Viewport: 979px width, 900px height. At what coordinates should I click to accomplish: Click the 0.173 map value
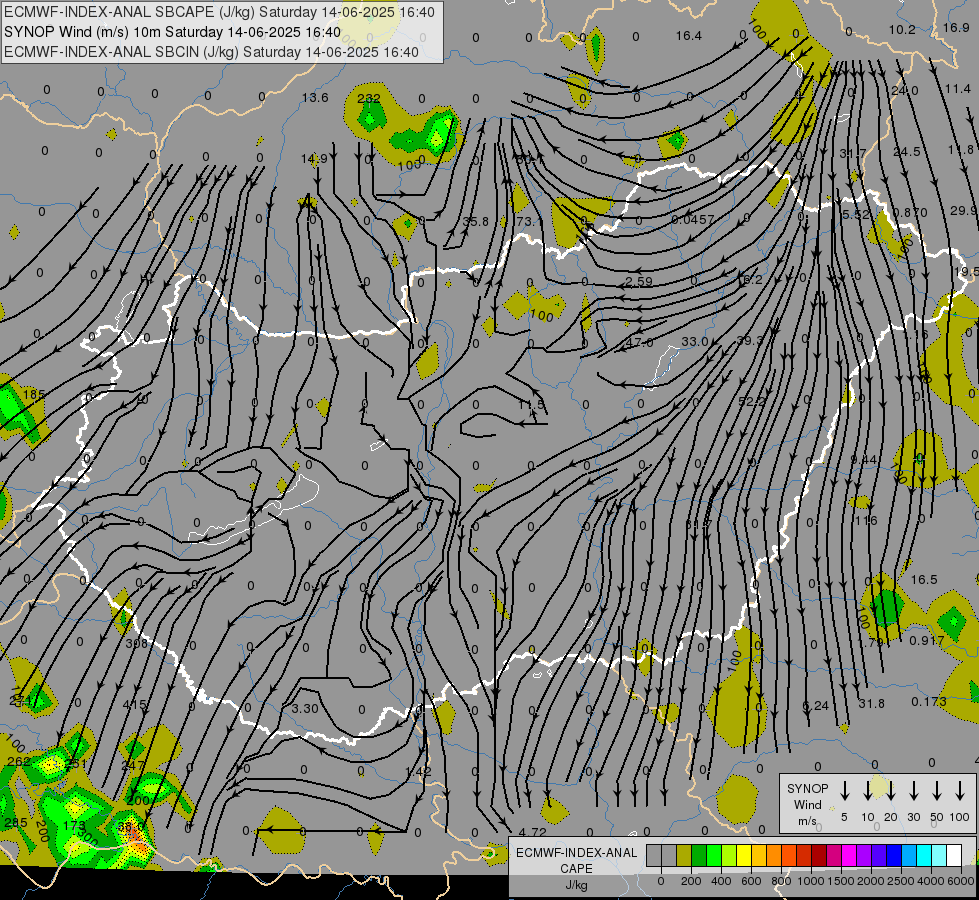pyautogui.click(x=929, y=702)
